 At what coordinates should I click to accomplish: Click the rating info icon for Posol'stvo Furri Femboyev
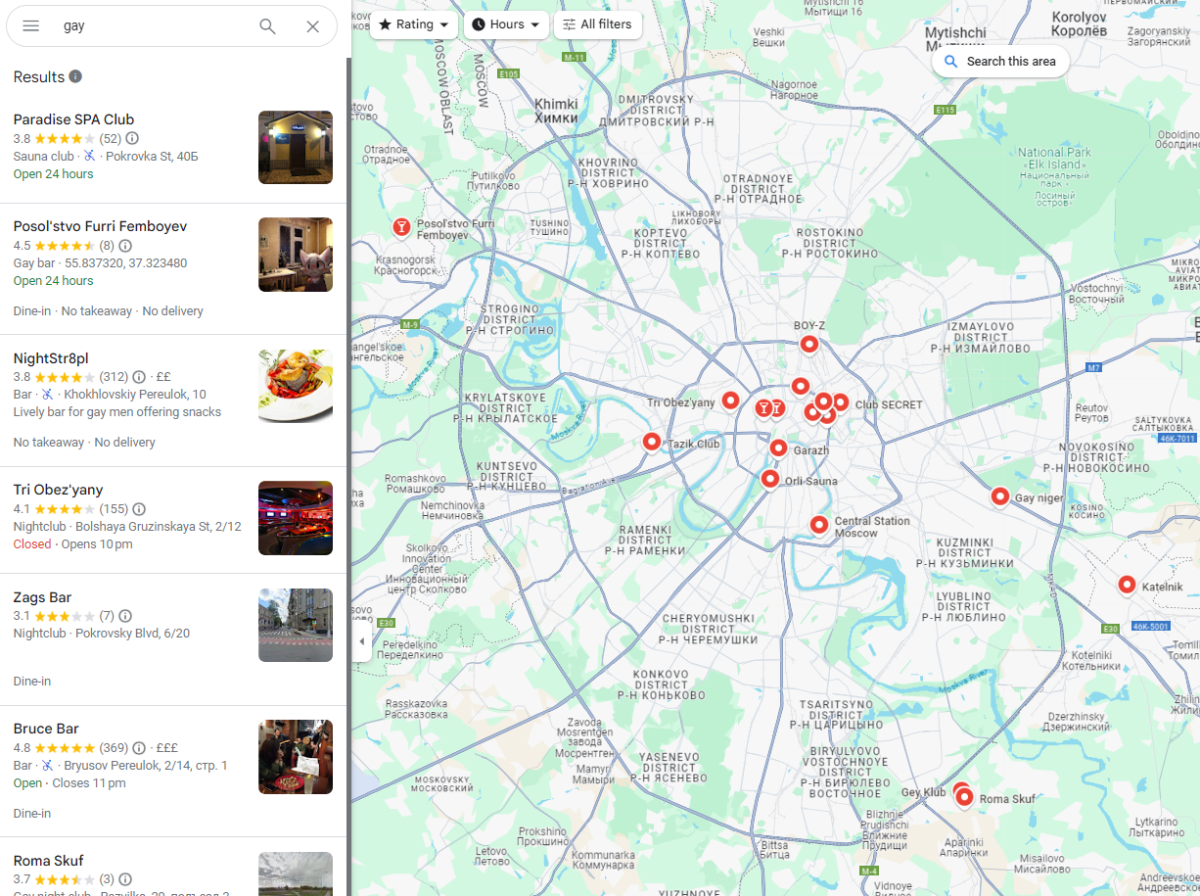tap(125, 246)
